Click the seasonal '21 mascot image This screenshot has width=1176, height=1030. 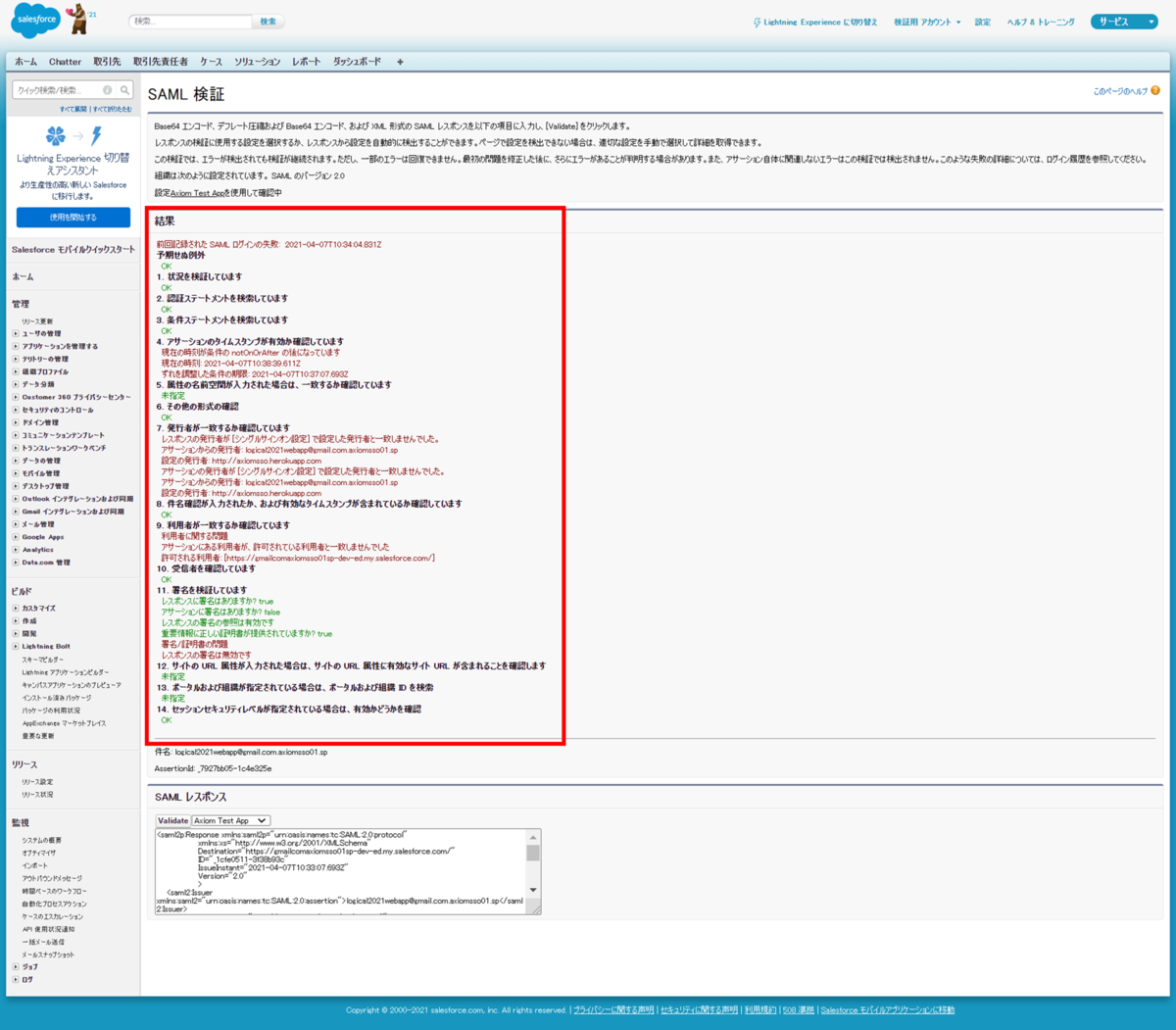pyautogui.click(x=79, y=17)
